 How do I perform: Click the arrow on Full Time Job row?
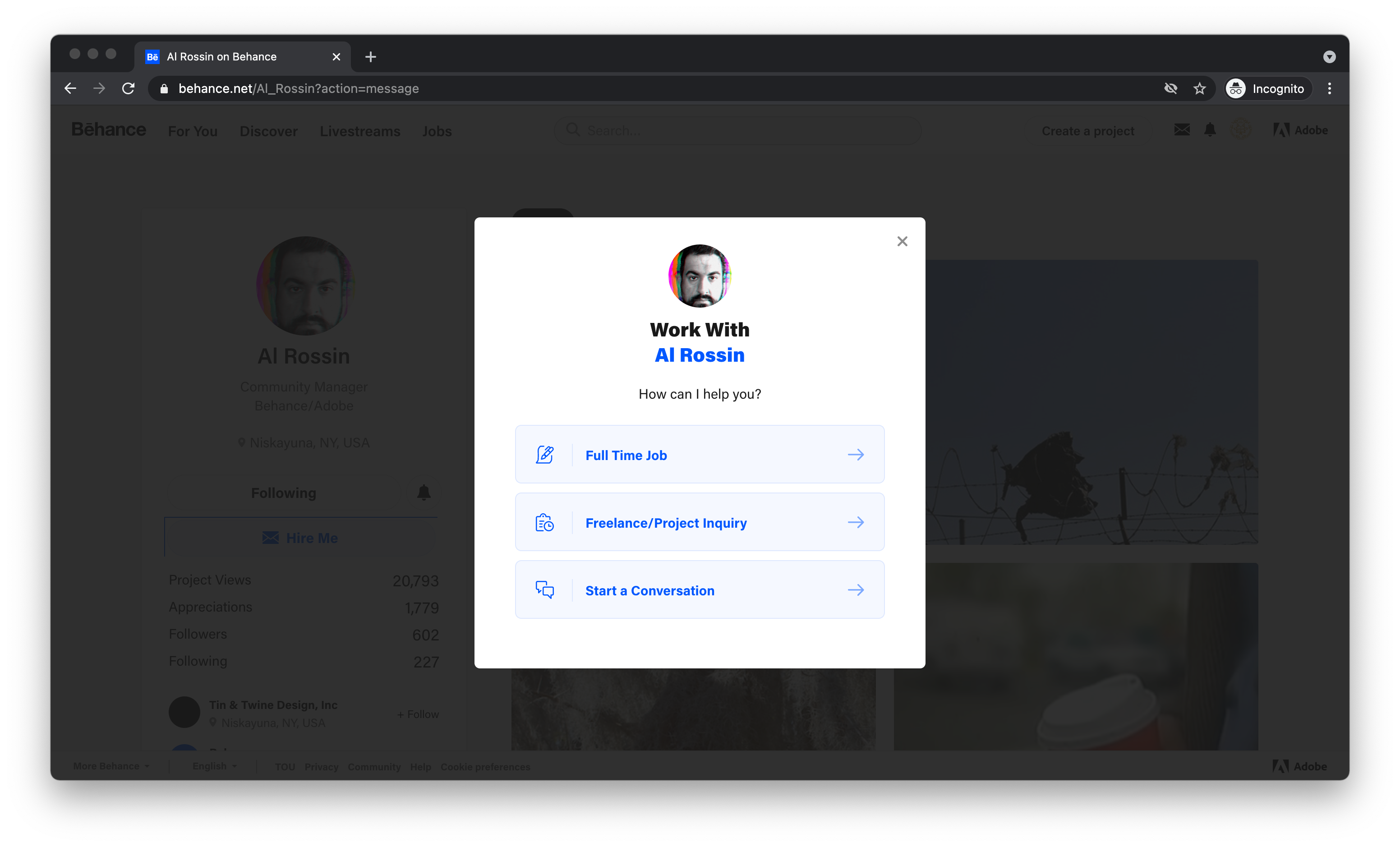856,455
